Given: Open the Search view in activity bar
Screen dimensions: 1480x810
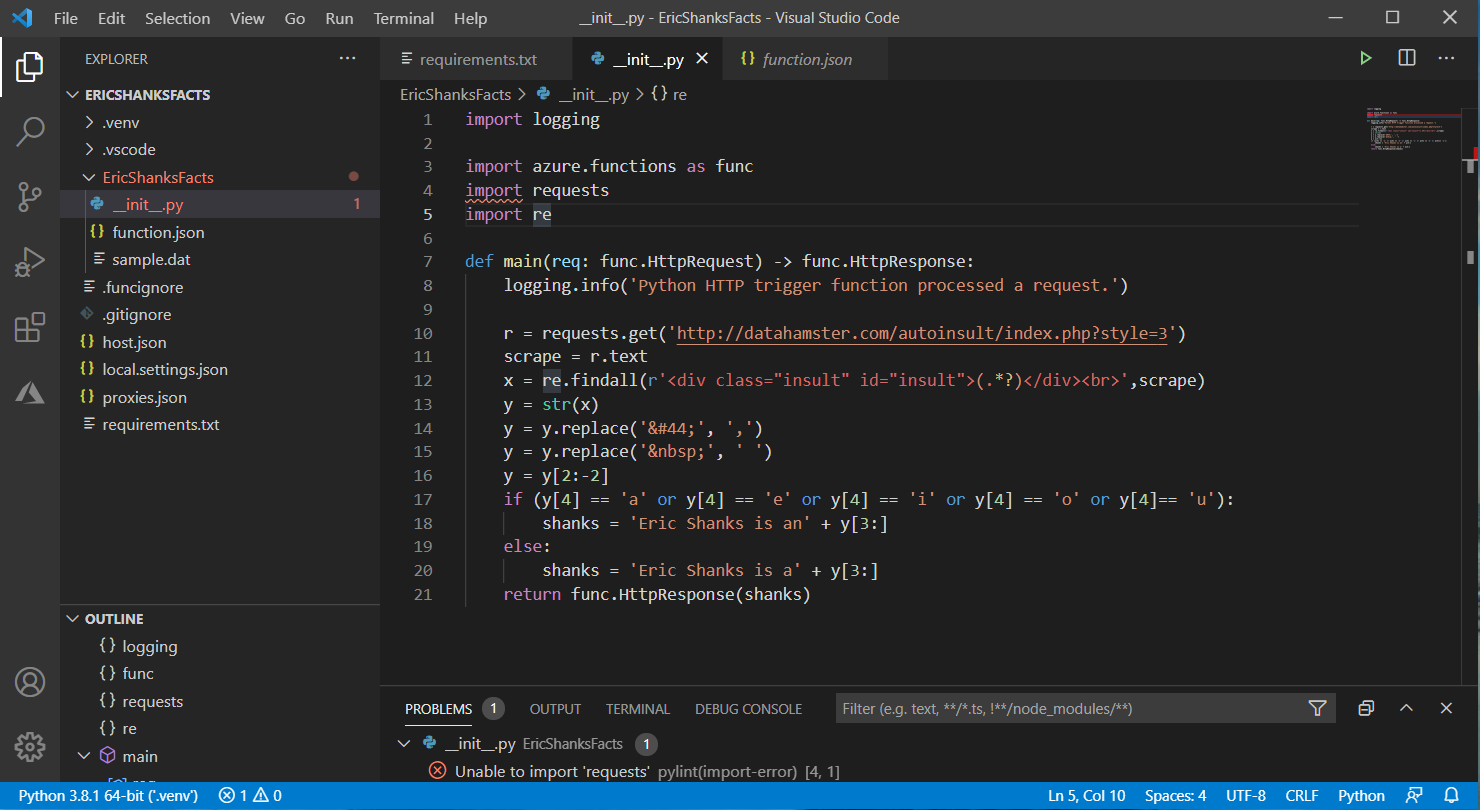Looking at the screenshot, I should (30, 131).
